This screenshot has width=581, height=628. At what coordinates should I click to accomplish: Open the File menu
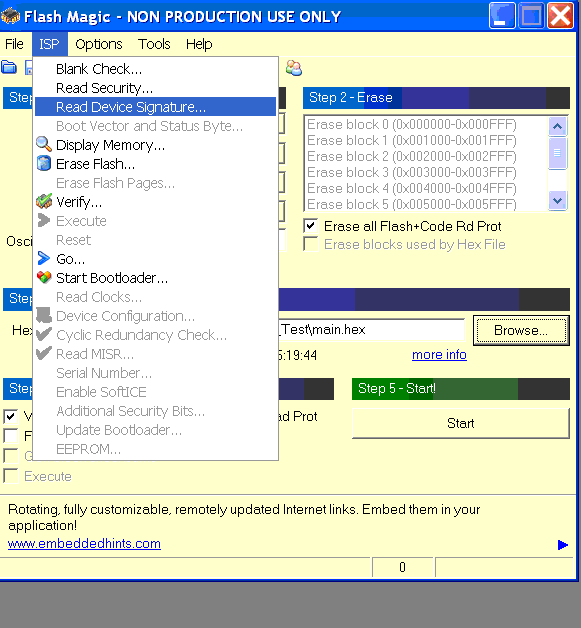pyautogui.click(x=14, y=44)
